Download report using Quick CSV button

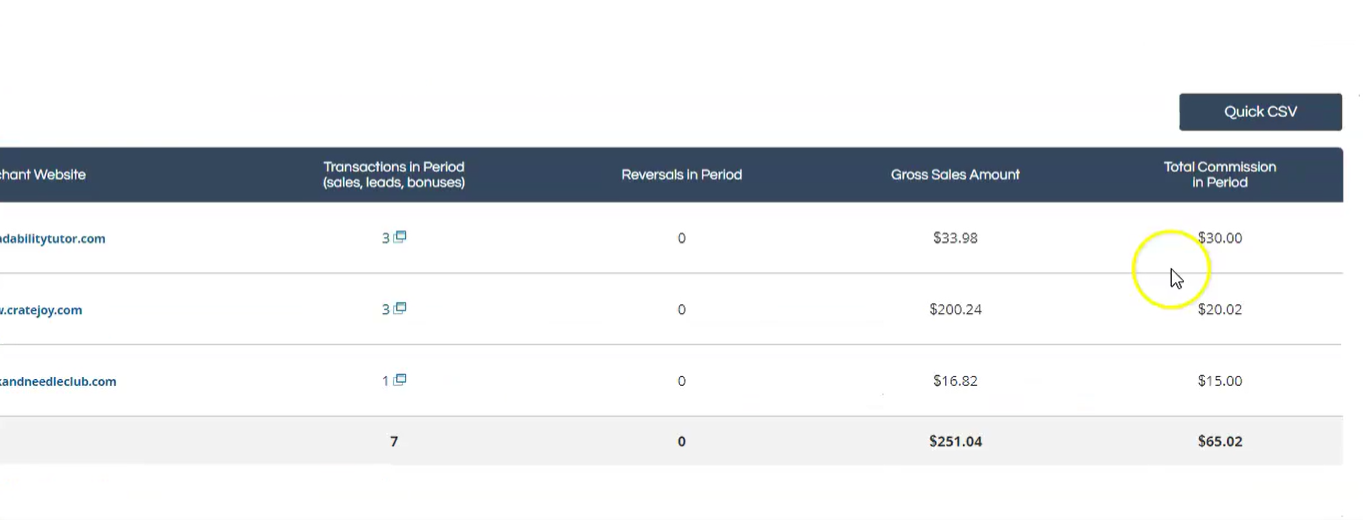1260,112
